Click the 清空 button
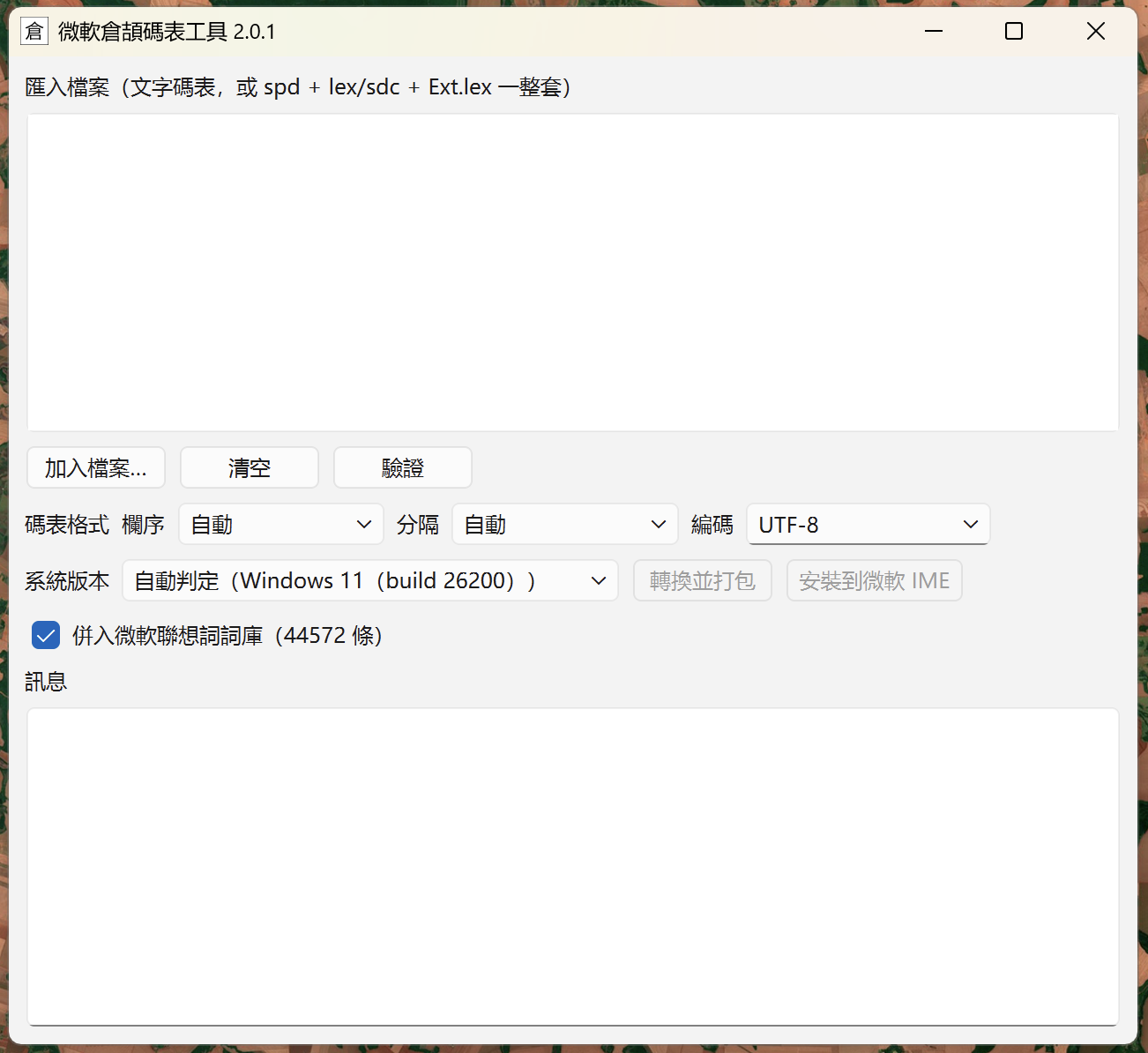 click(x=250, y=467)
